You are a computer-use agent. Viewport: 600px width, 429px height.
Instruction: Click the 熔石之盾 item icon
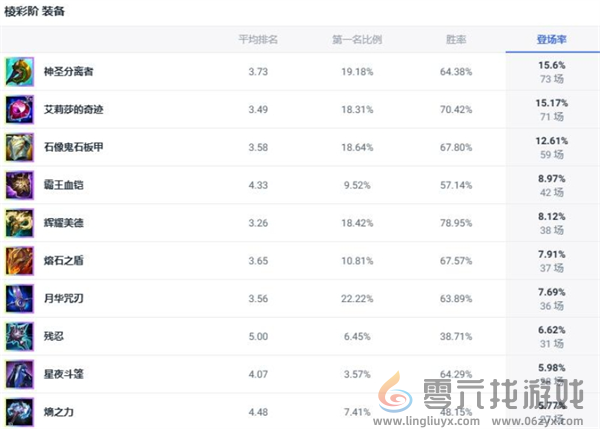pyautogui.click(x=19, y=261)
